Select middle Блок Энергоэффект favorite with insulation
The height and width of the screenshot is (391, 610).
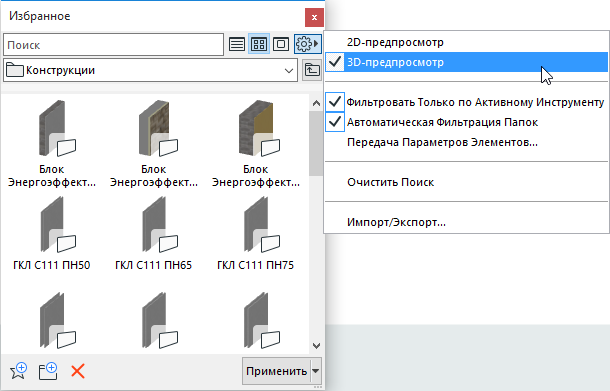(x=154, y=144)
